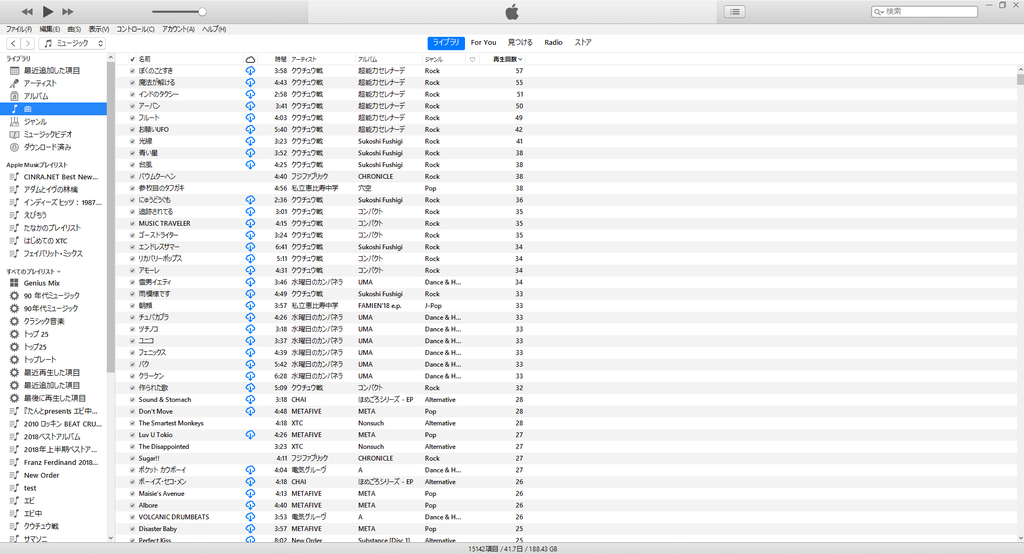Image resolution: width=1024 pixels, height=554 pixels.
Task: Open the ヘルプ menu
Action: [x=214, y=29]
